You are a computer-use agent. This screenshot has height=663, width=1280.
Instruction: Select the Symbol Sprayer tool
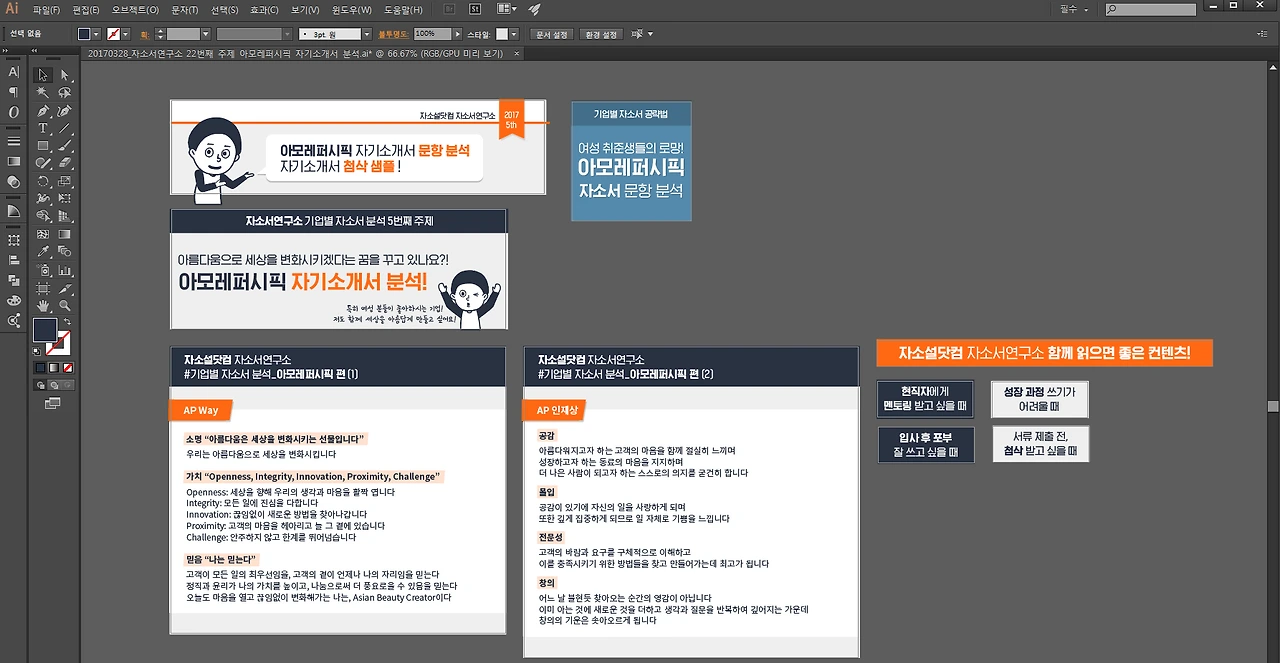[x=43, y=270]
